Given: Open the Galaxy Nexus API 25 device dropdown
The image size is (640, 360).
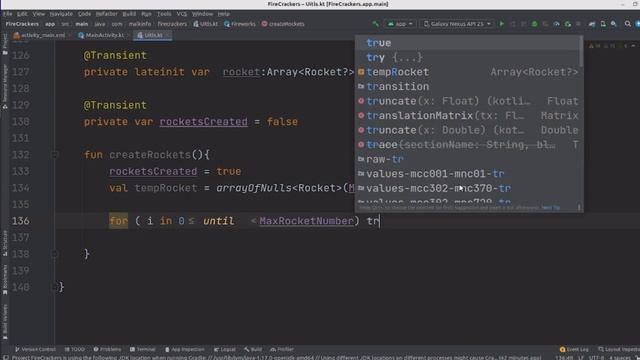Looking at the screenshot, I should pos(457,24).
